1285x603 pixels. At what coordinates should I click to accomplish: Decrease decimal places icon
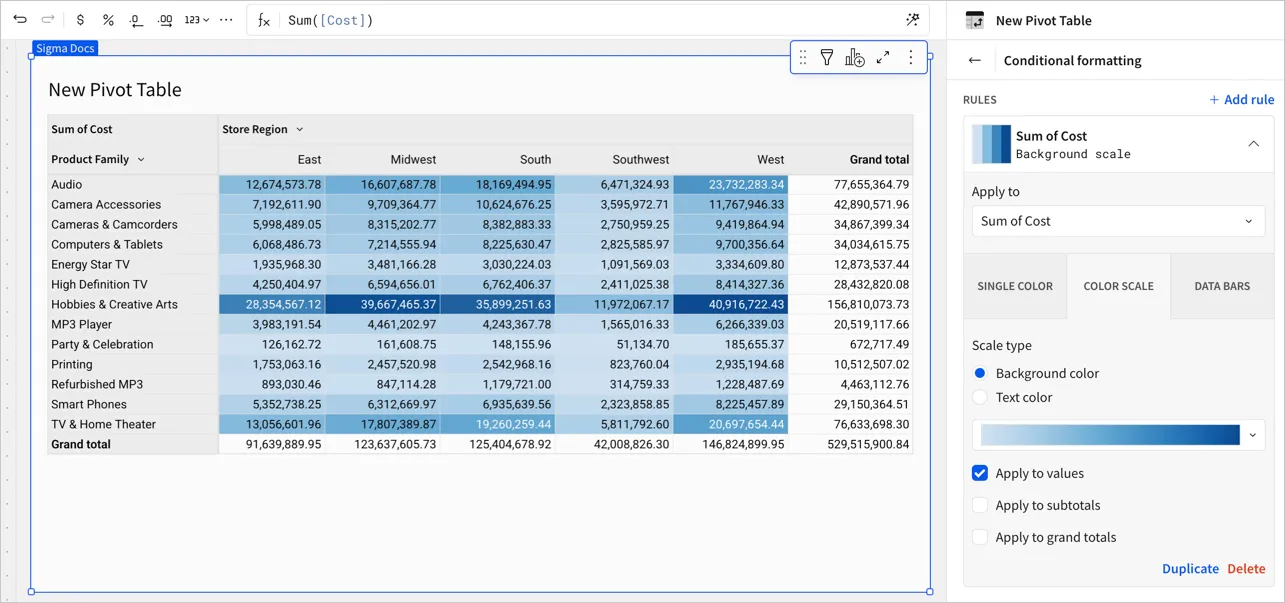click(137, 20)
